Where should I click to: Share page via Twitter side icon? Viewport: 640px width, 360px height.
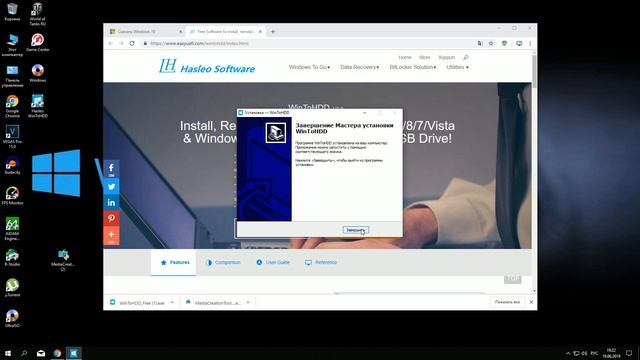click(x=111, y=187)
